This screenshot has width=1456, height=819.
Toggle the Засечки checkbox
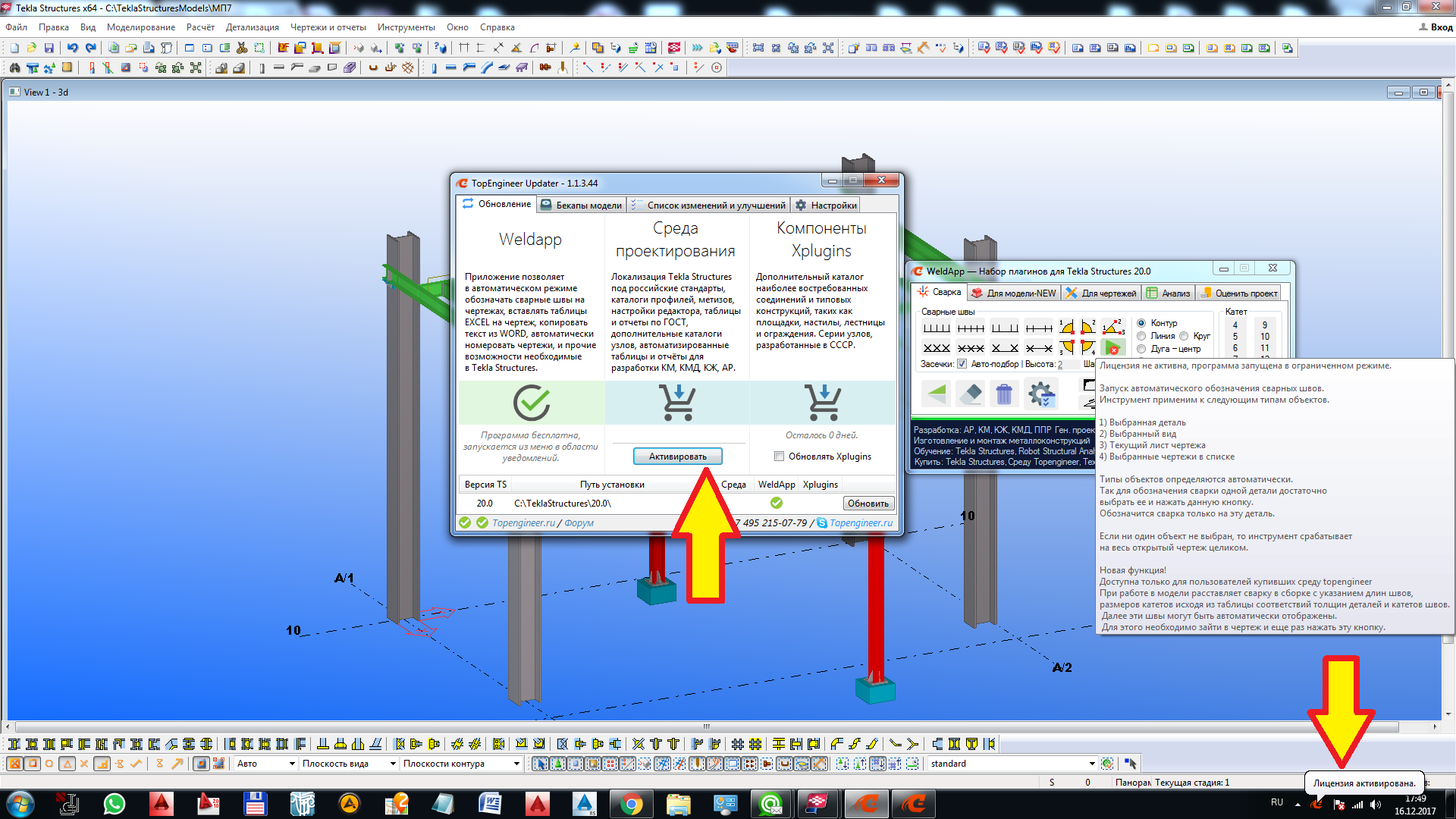(x=962, y=364)
